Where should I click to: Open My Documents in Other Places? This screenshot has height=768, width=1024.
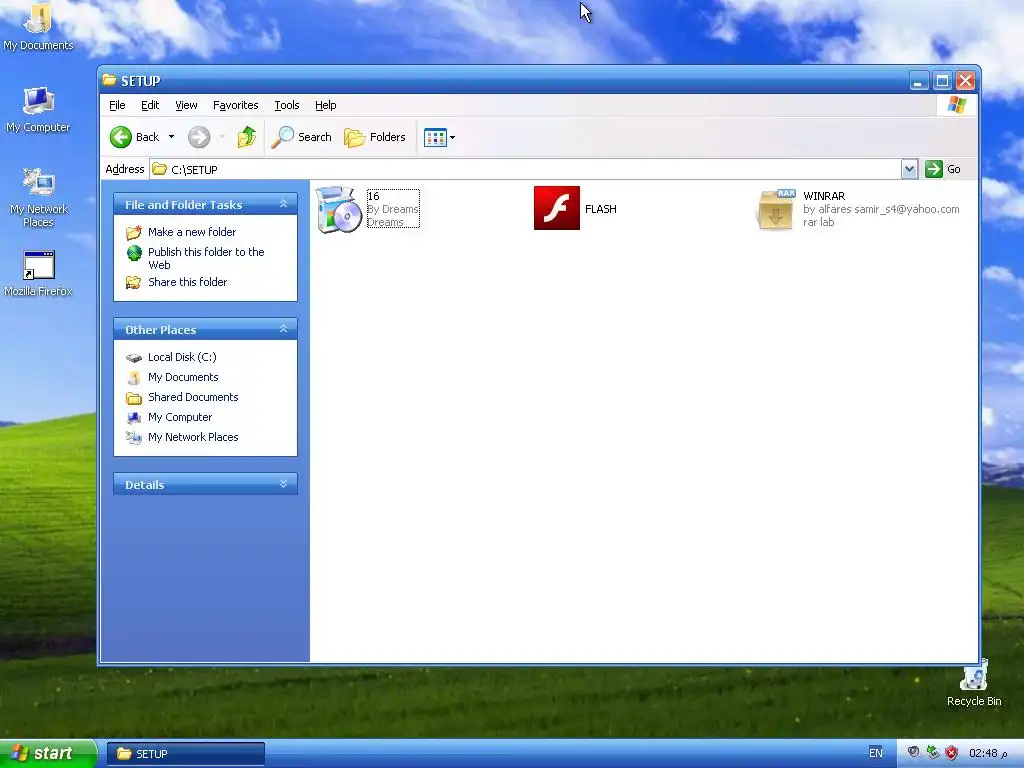tap(183, 377)
